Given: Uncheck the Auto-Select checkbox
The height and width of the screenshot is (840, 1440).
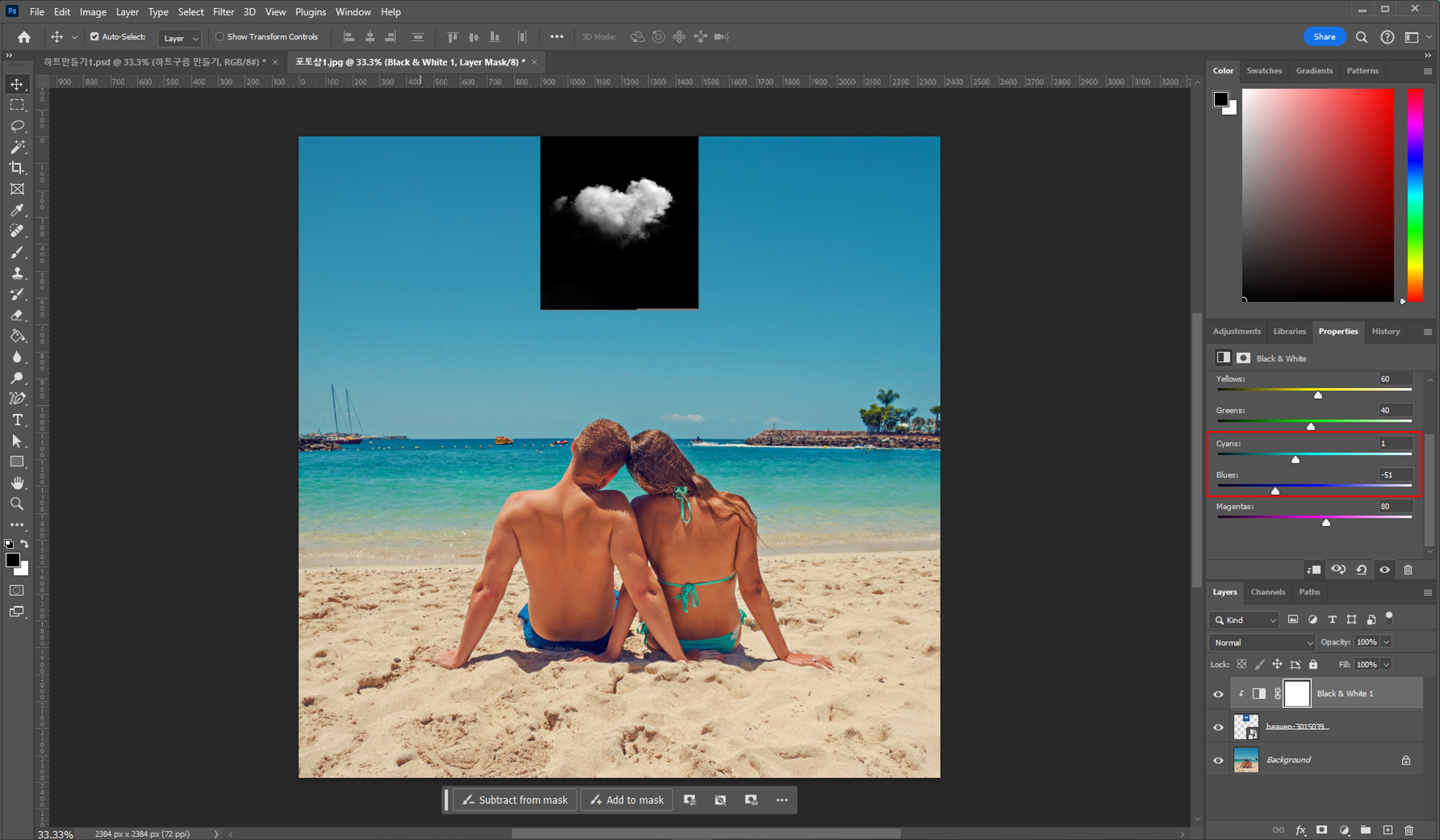Looking at the screenshot, I should point(94,37).
